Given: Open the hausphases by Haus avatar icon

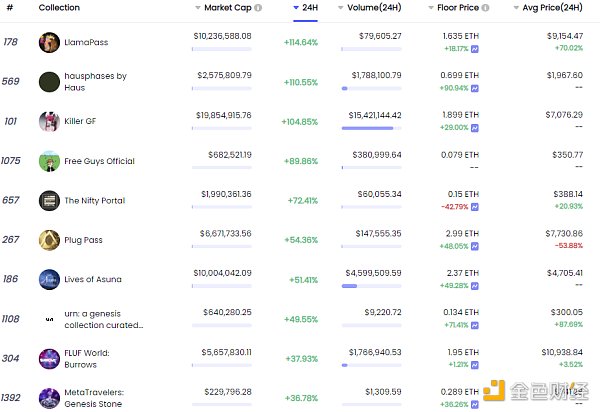Looking at the screenshot, I should pyautogui.click(x=49, y=82).
